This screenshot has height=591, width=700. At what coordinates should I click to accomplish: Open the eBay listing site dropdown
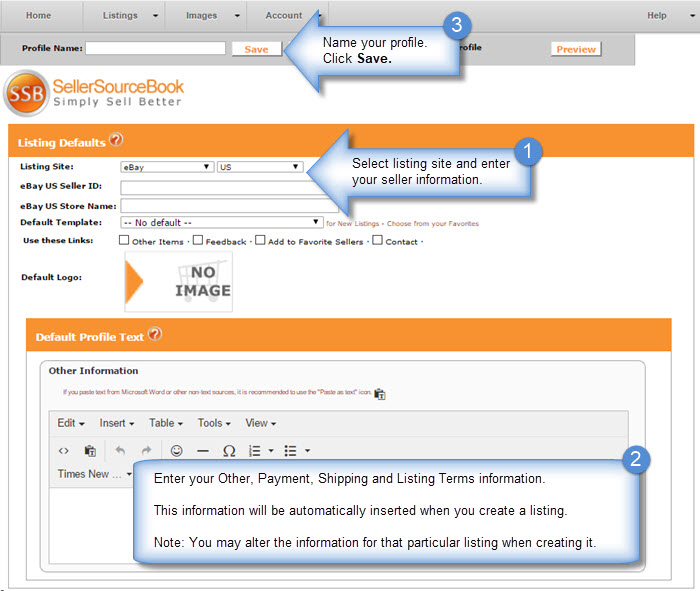coord(167,167)
